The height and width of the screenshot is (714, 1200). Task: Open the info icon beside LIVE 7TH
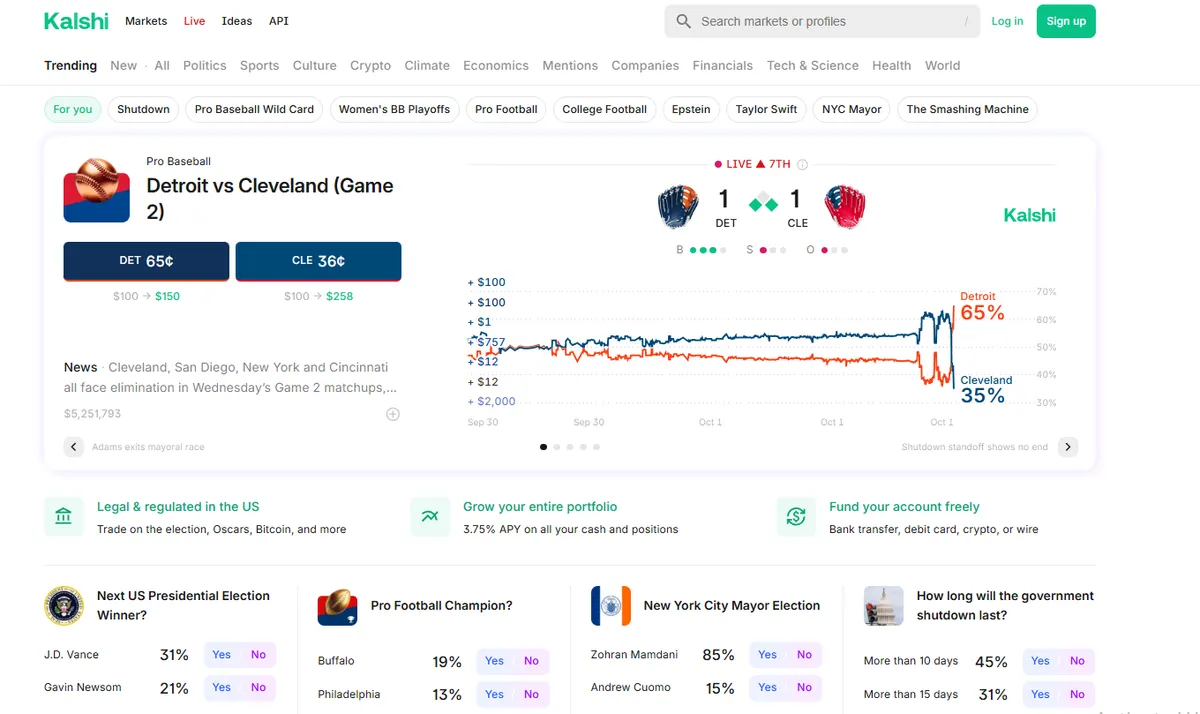point(802,165)
